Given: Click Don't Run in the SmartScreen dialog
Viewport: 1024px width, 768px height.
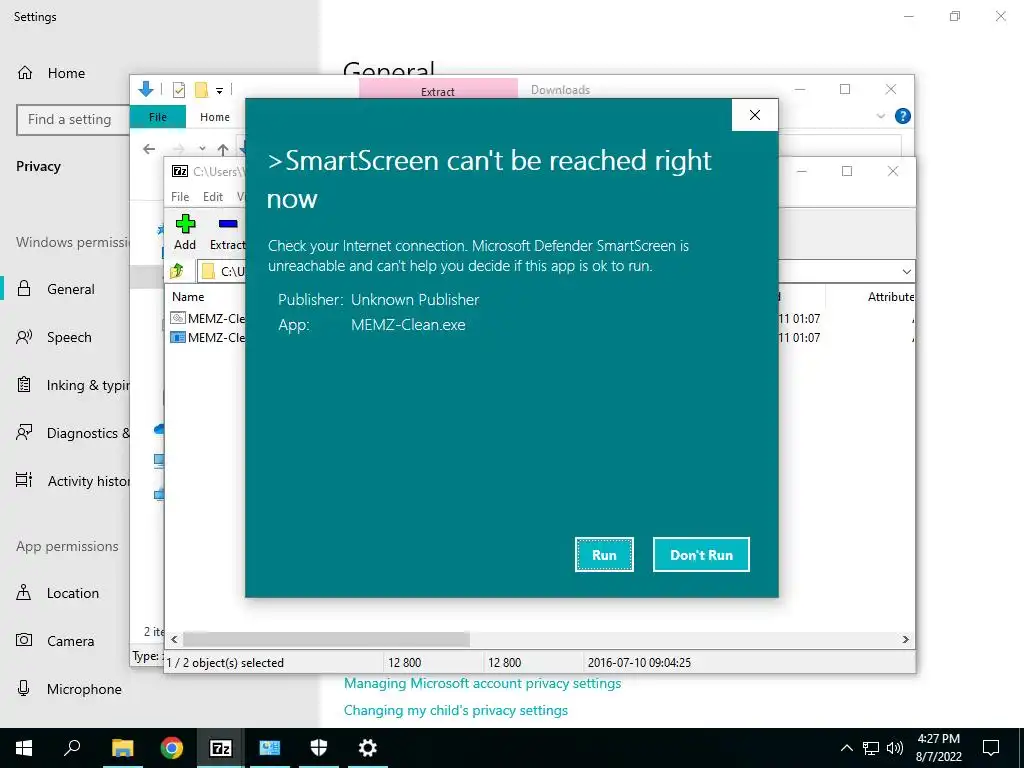Looking at the screenshot, I should (701, 554).
